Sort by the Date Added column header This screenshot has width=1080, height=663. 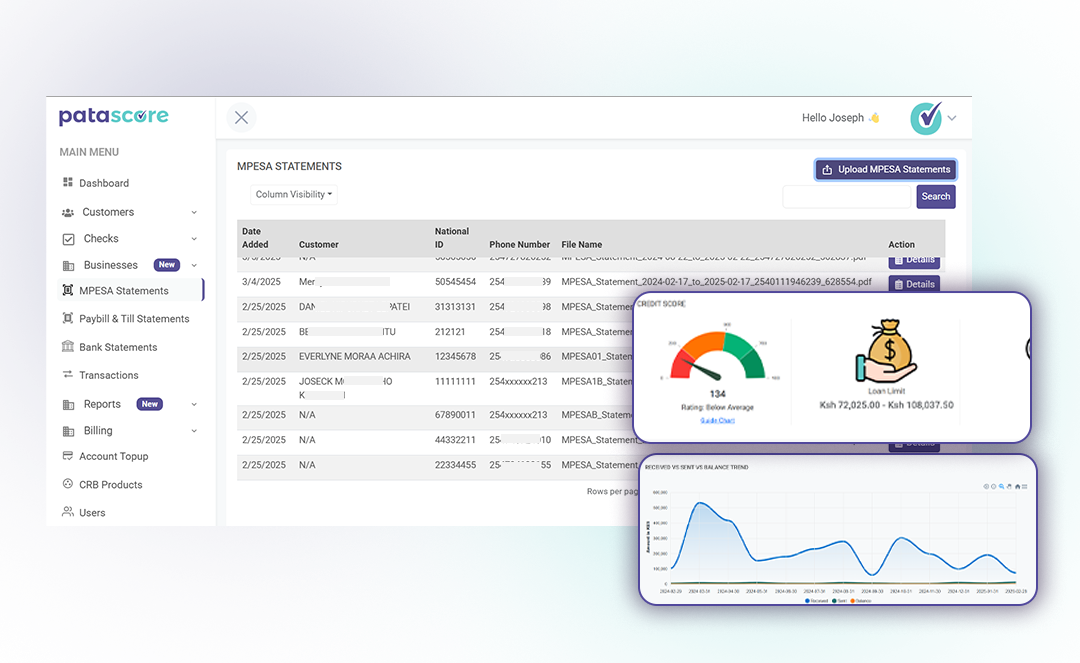256,238
